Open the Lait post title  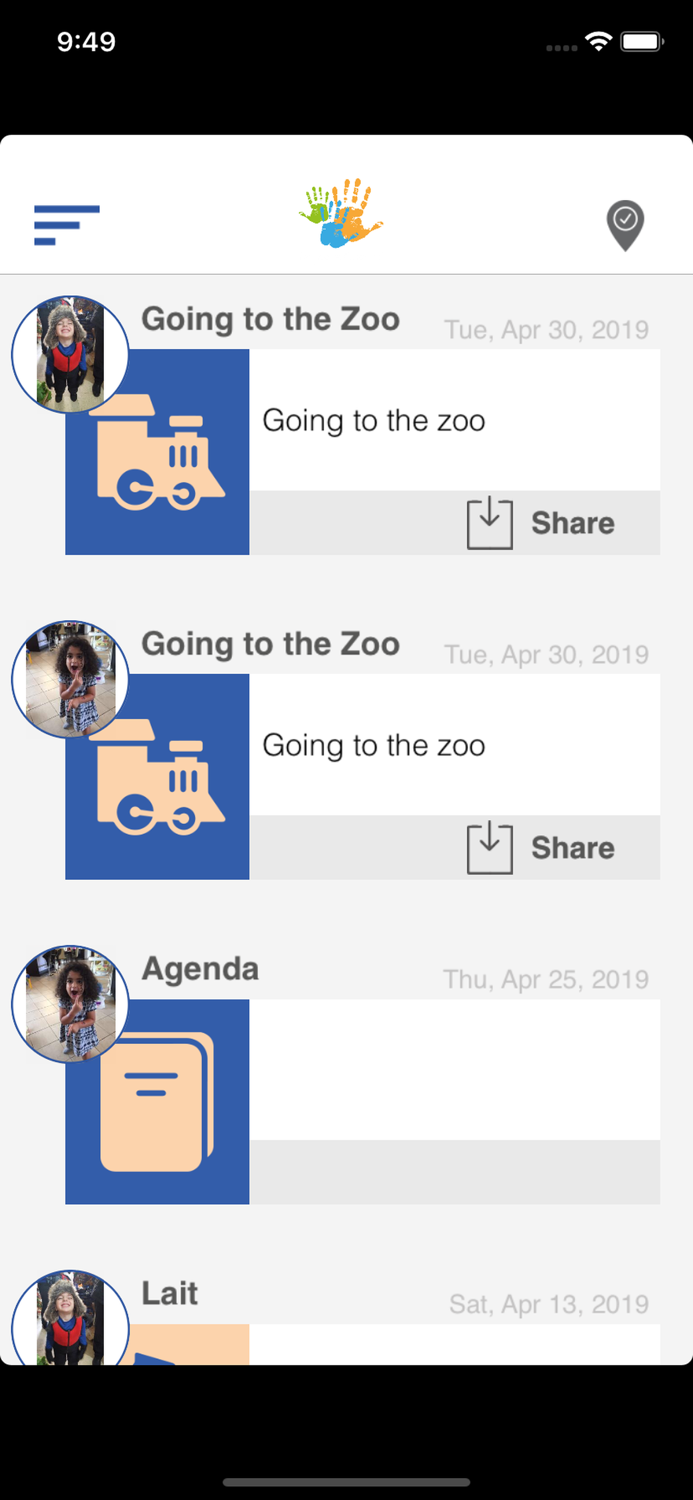170,1293
